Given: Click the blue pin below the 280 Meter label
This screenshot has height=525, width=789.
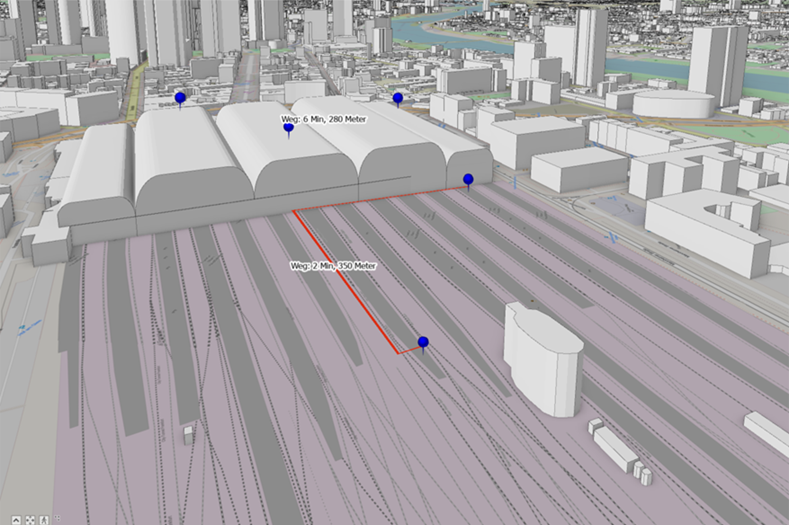Looking at the screenshot, I should [289, 128].
